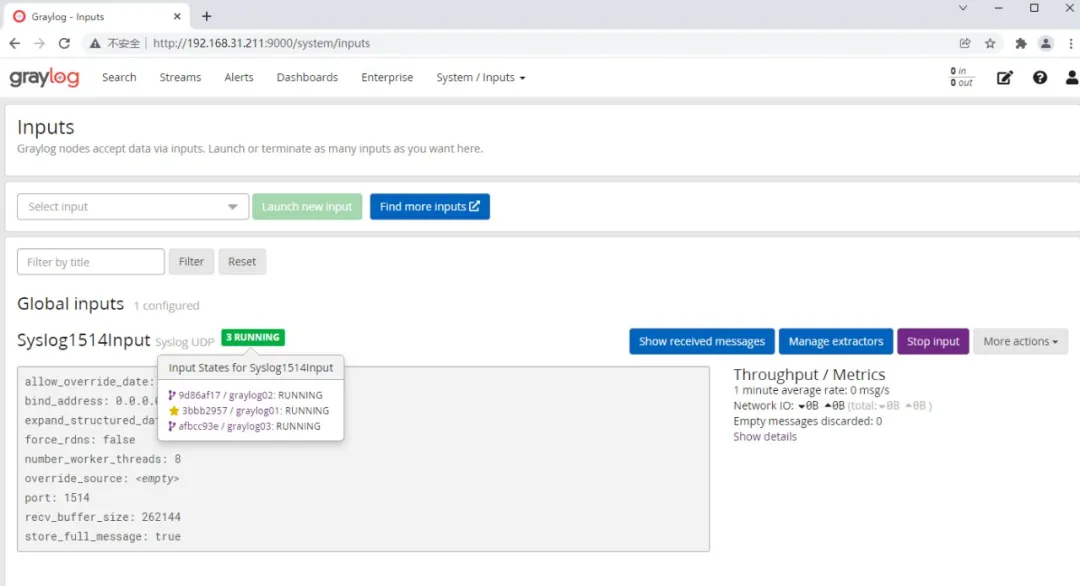Navigate to Dashboards
1080x586 pixels.
[x=307, y=77]
